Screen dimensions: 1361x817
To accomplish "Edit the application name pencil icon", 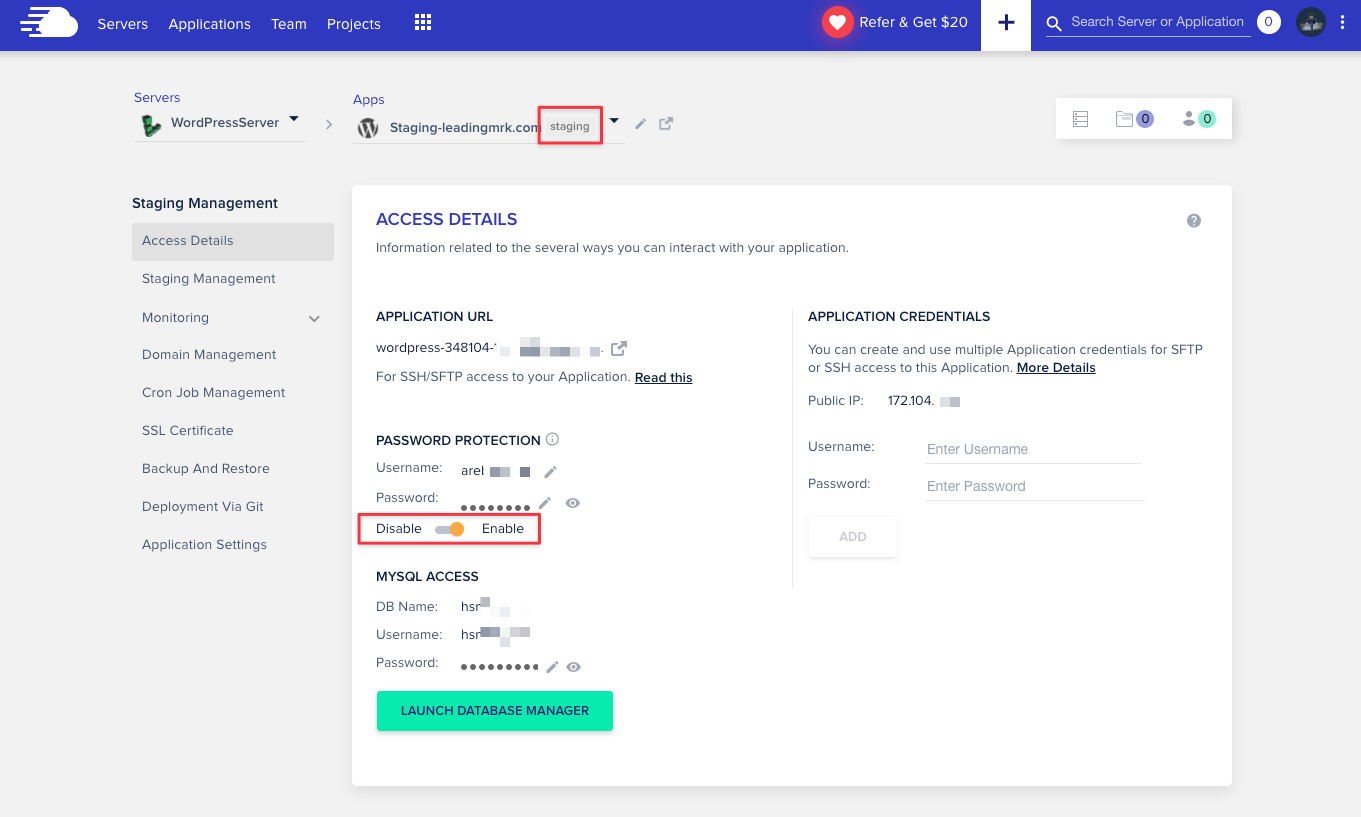I will (641, 124).
